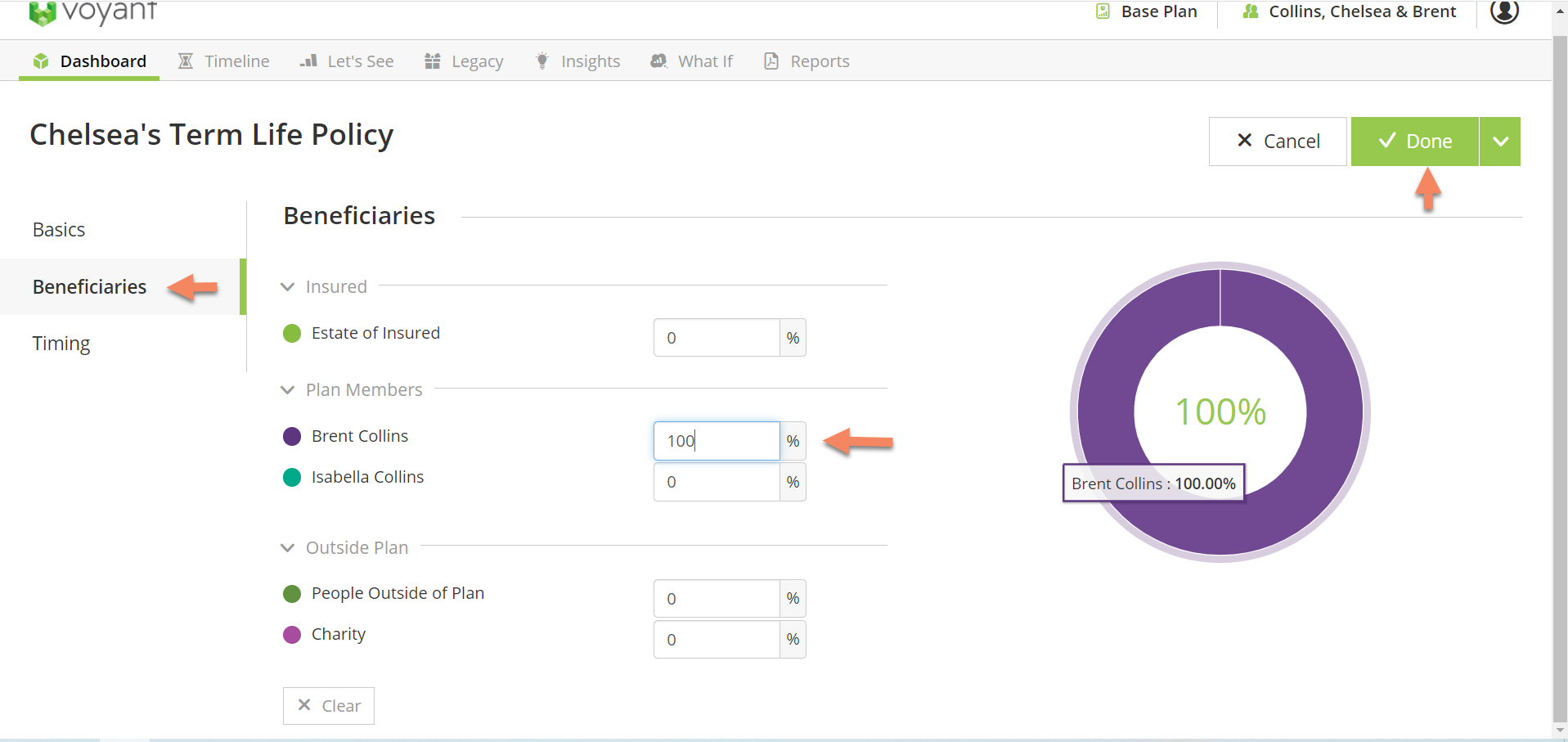Click the clients icon beside Collins, Chelsea & Brent
1568x742 pixels.
tap(1251, 11)
